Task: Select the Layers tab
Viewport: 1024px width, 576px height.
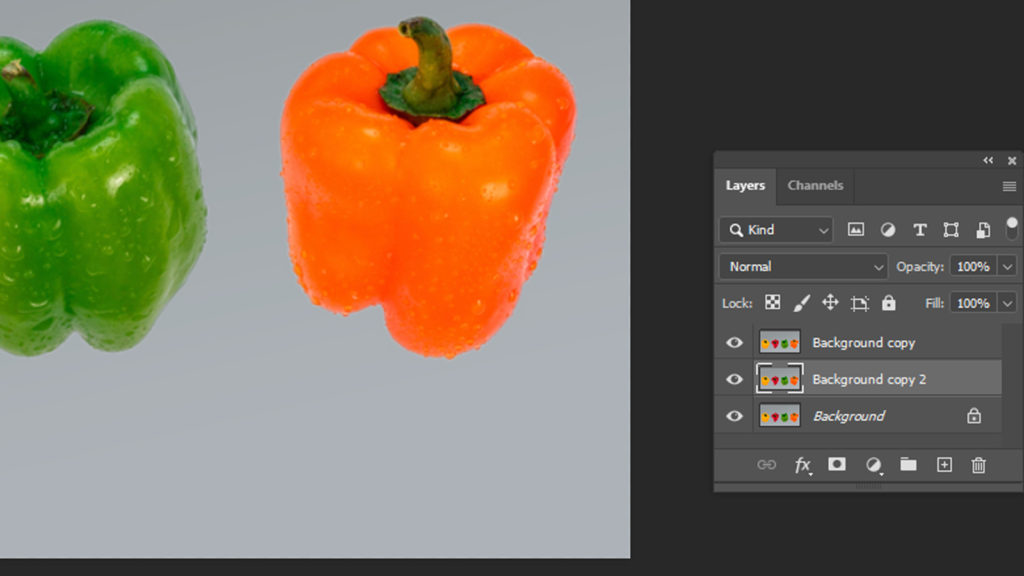Action: point(745,185)
